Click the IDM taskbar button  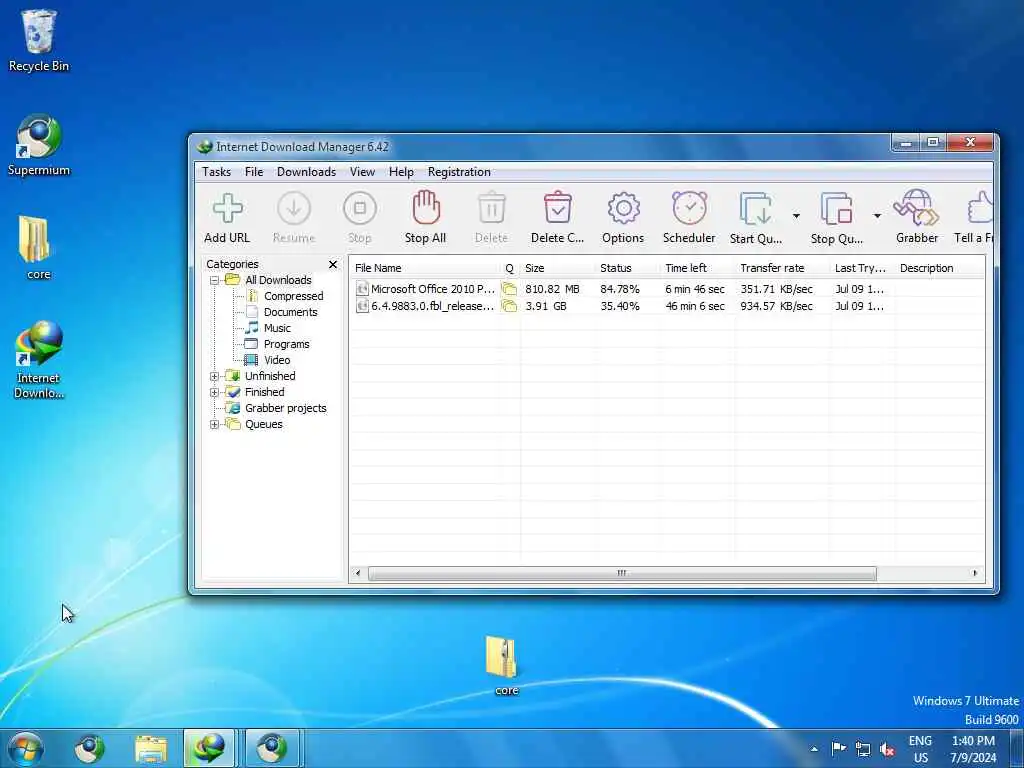point(209,748)
